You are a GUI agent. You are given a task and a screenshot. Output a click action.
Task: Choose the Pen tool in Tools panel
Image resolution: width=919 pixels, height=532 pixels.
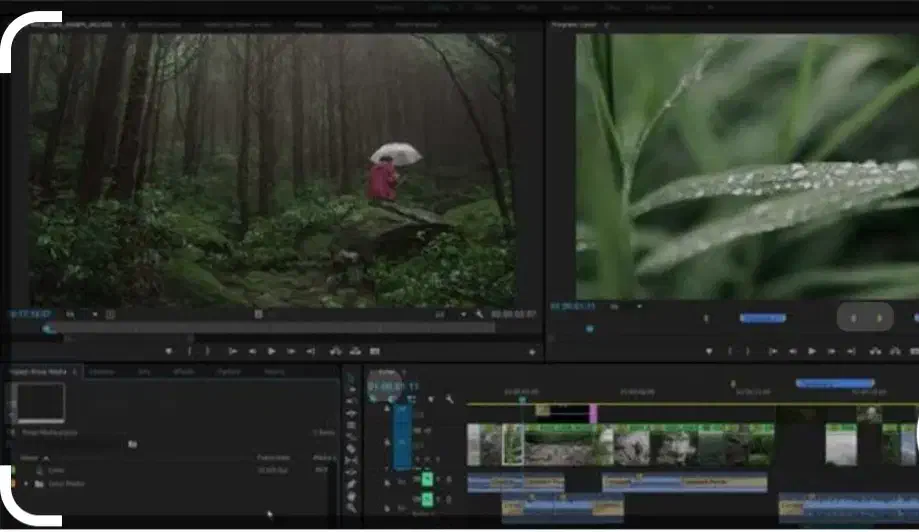[352, 482]
